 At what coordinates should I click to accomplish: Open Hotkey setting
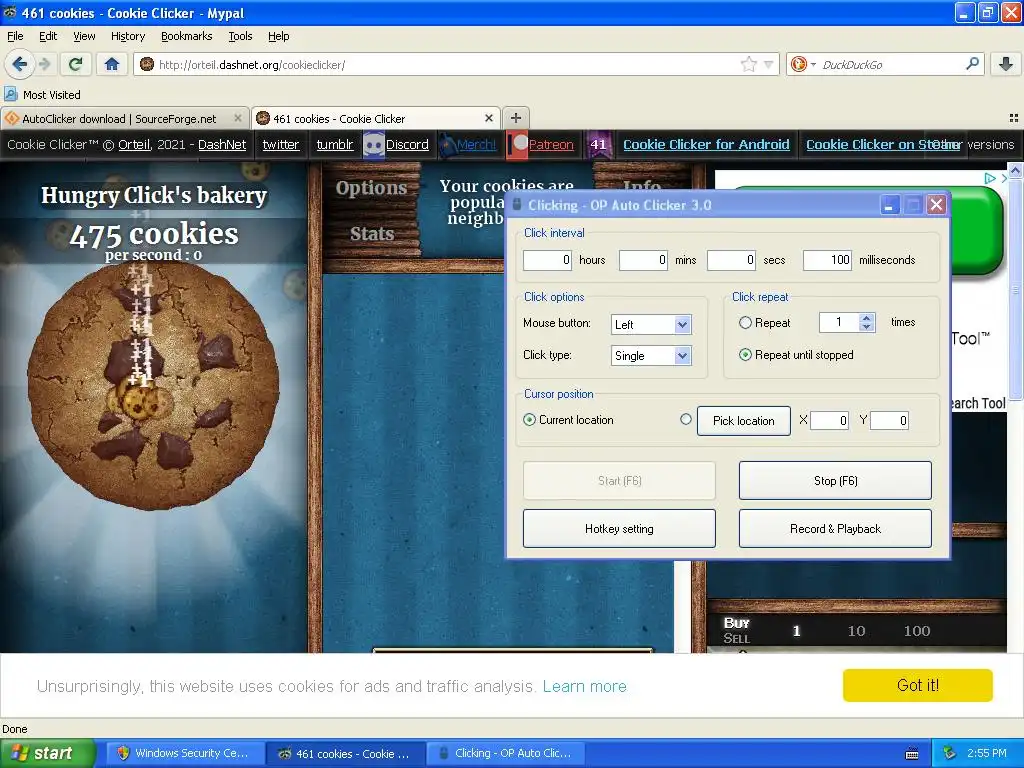[x=619, y=529]
